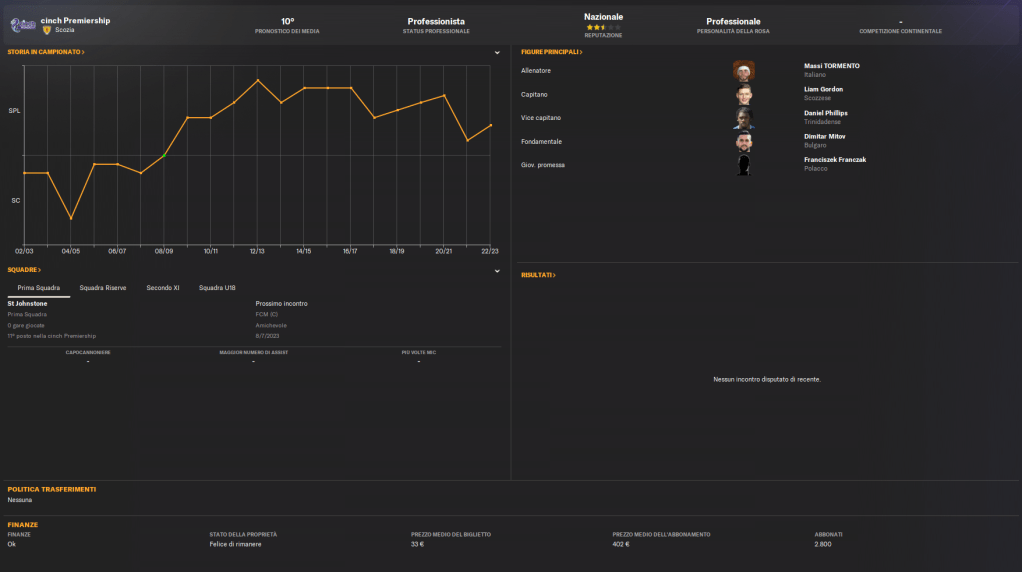Open manager Massi Tormento's portrait
The image size is (1022, 572).
(743, 70)
